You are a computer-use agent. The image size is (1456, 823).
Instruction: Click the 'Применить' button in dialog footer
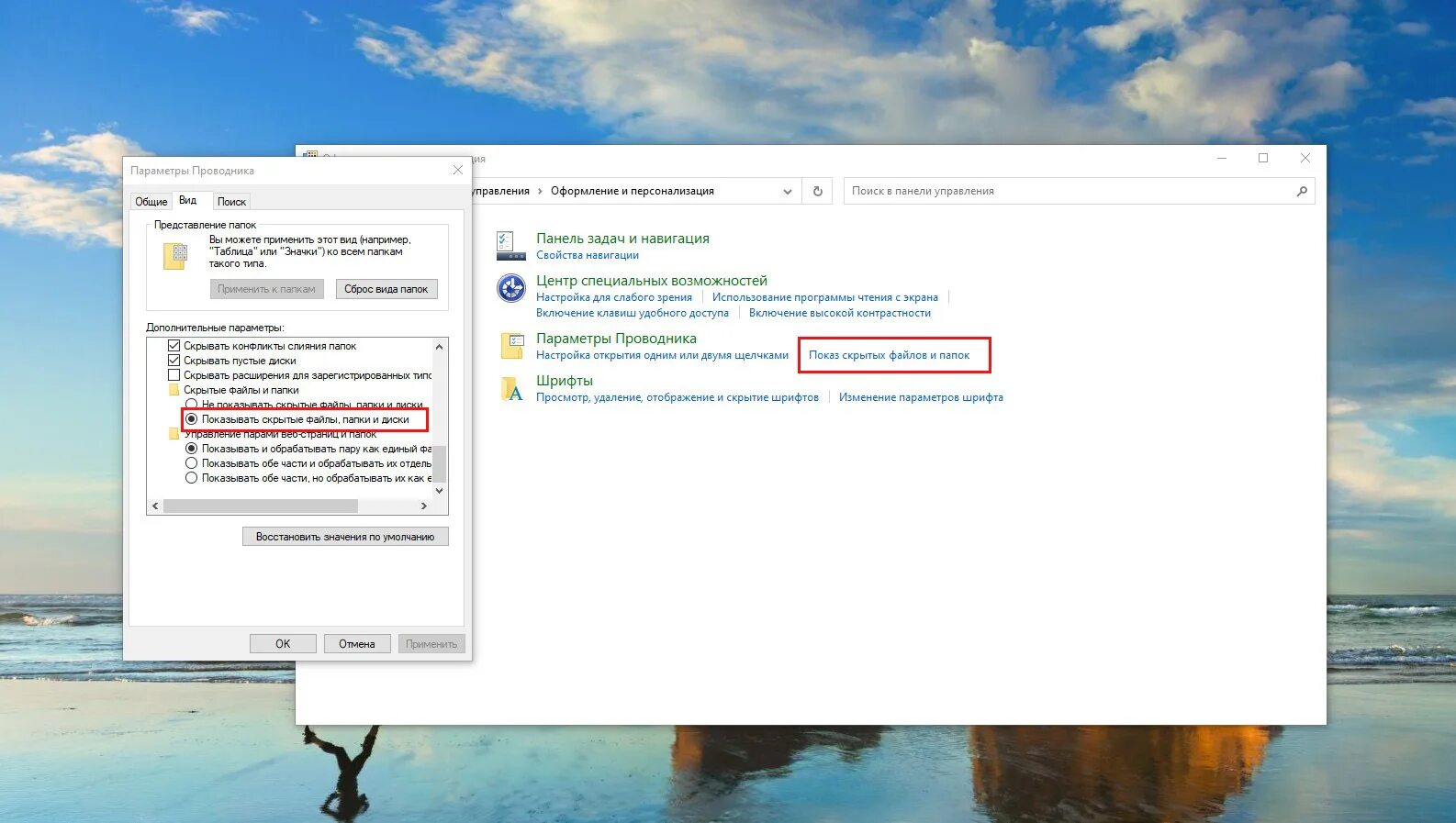click(431, 644)
